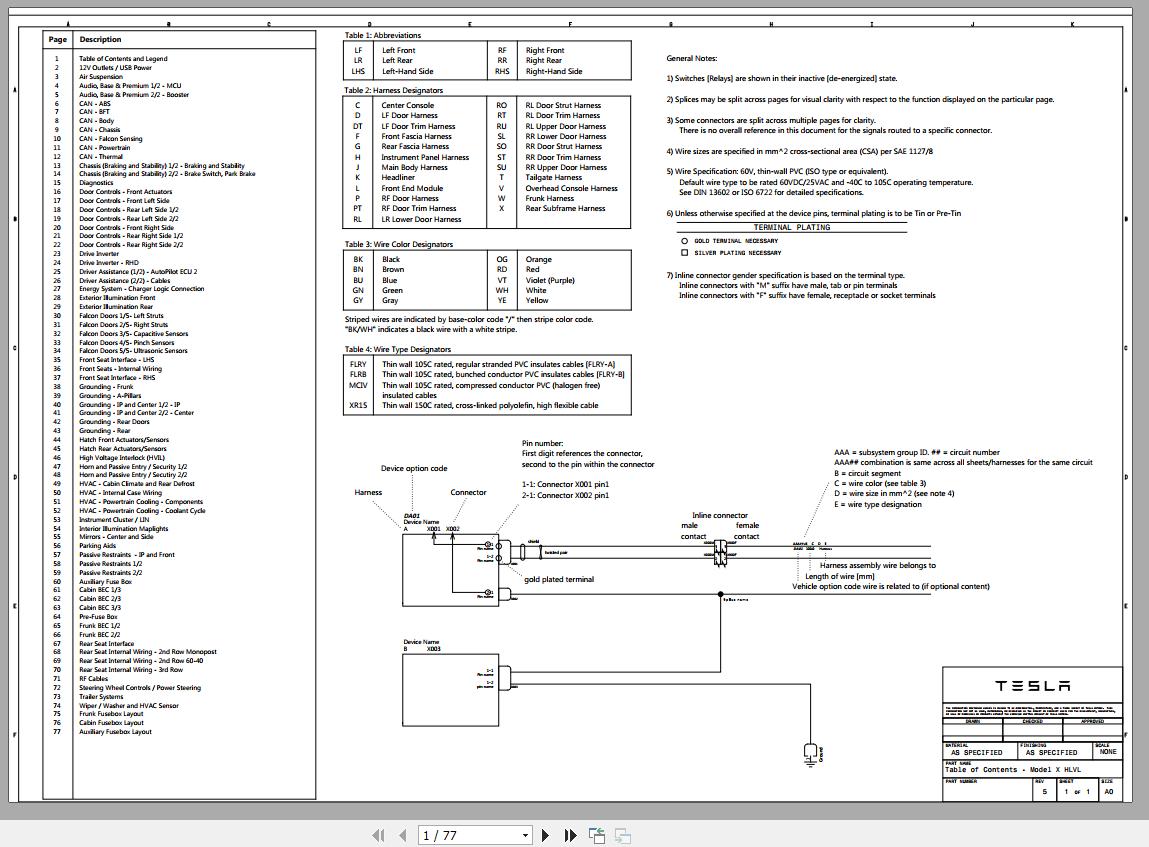Click the vertical scrollbar on the right
The image size is (1149, 847).
(1142, 420)
